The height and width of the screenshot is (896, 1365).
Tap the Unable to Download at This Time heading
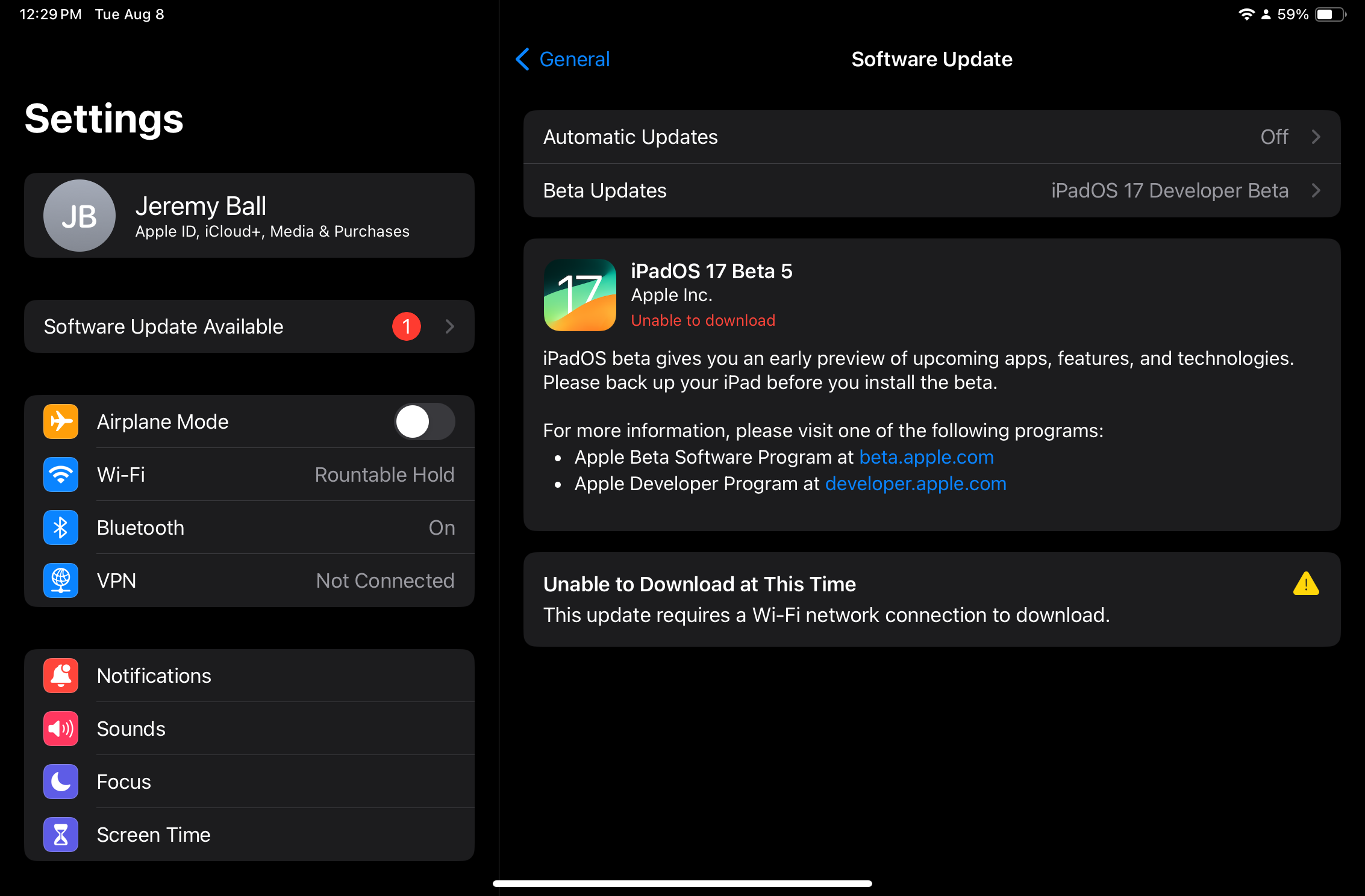699,584
